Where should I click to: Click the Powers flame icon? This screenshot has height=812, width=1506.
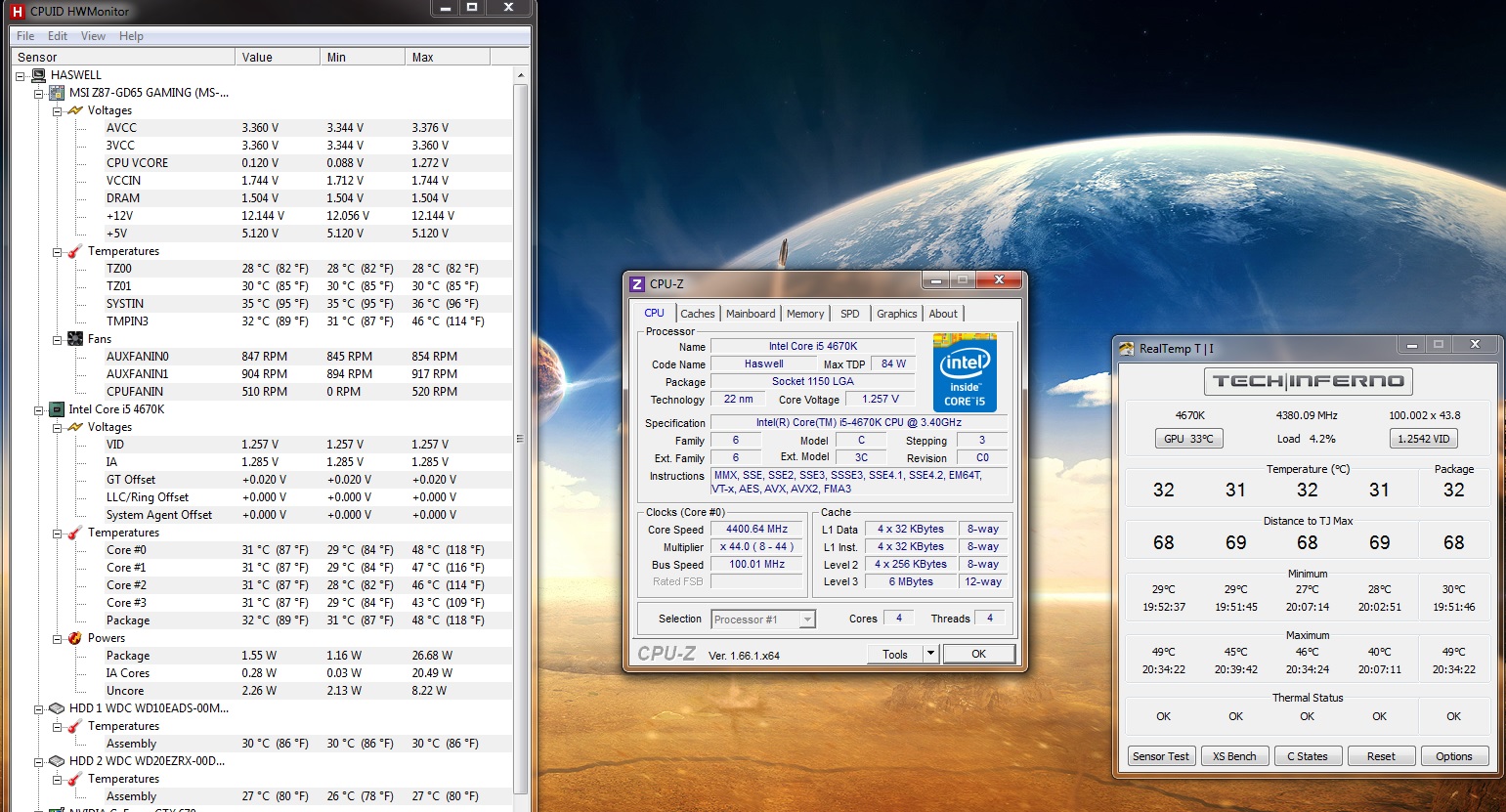click(x=75, y=638)
